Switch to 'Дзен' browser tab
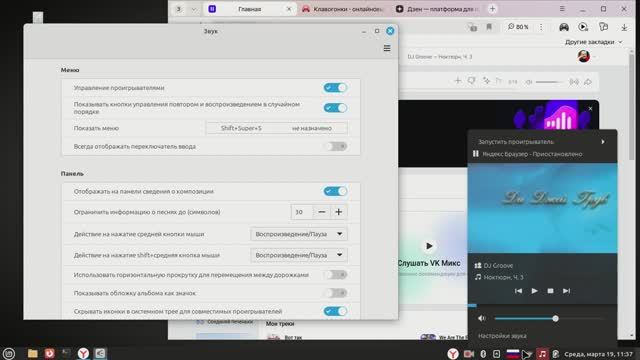This screenshot has height=360, width=640. pyautogui.click(x=438, y=9)
